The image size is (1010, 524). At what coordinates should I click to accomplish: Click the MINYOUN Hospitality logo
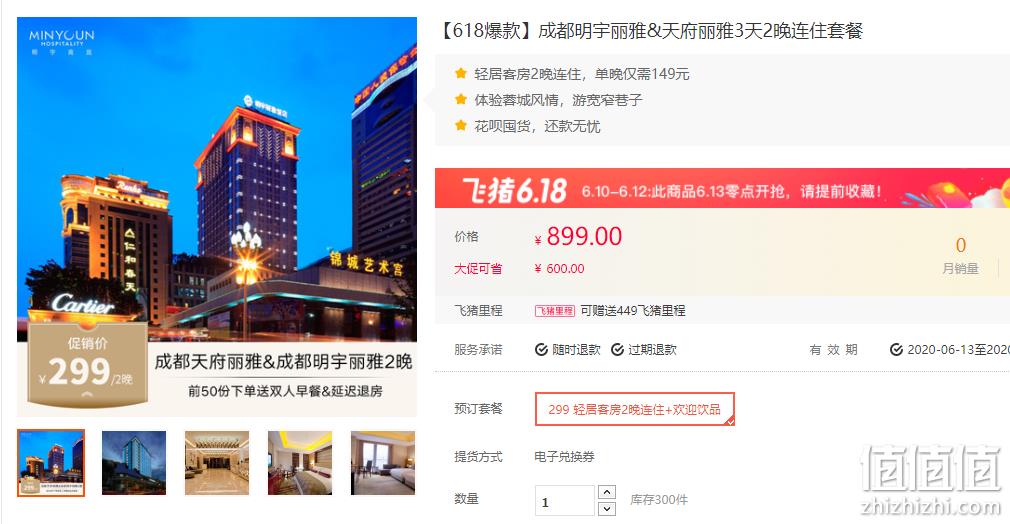tap(61, 41)
